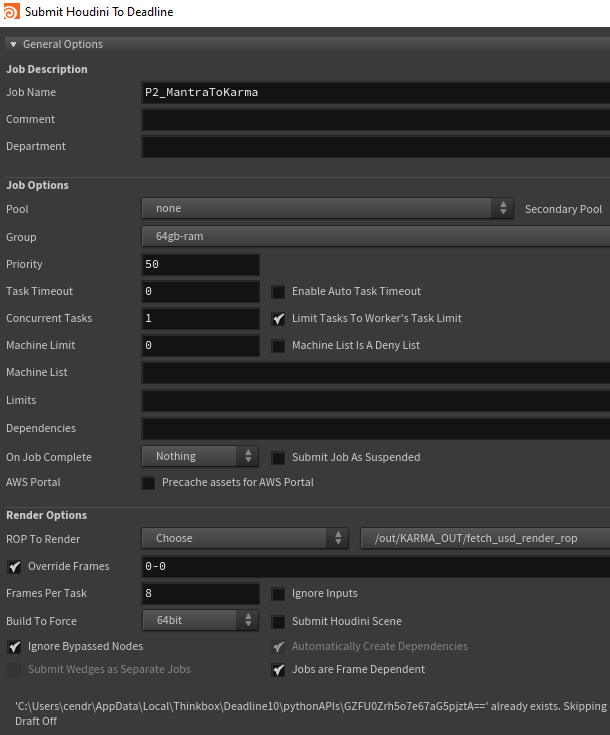Open the Pool dropdown set to none
The width and height of the screenshot is (610, 735).
327,208
